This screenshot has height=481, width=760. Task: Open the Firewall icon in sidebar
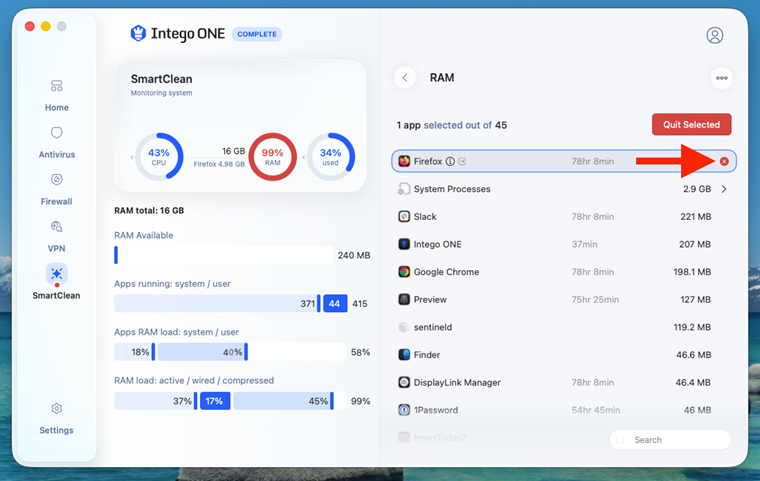[x=57, y=179]
